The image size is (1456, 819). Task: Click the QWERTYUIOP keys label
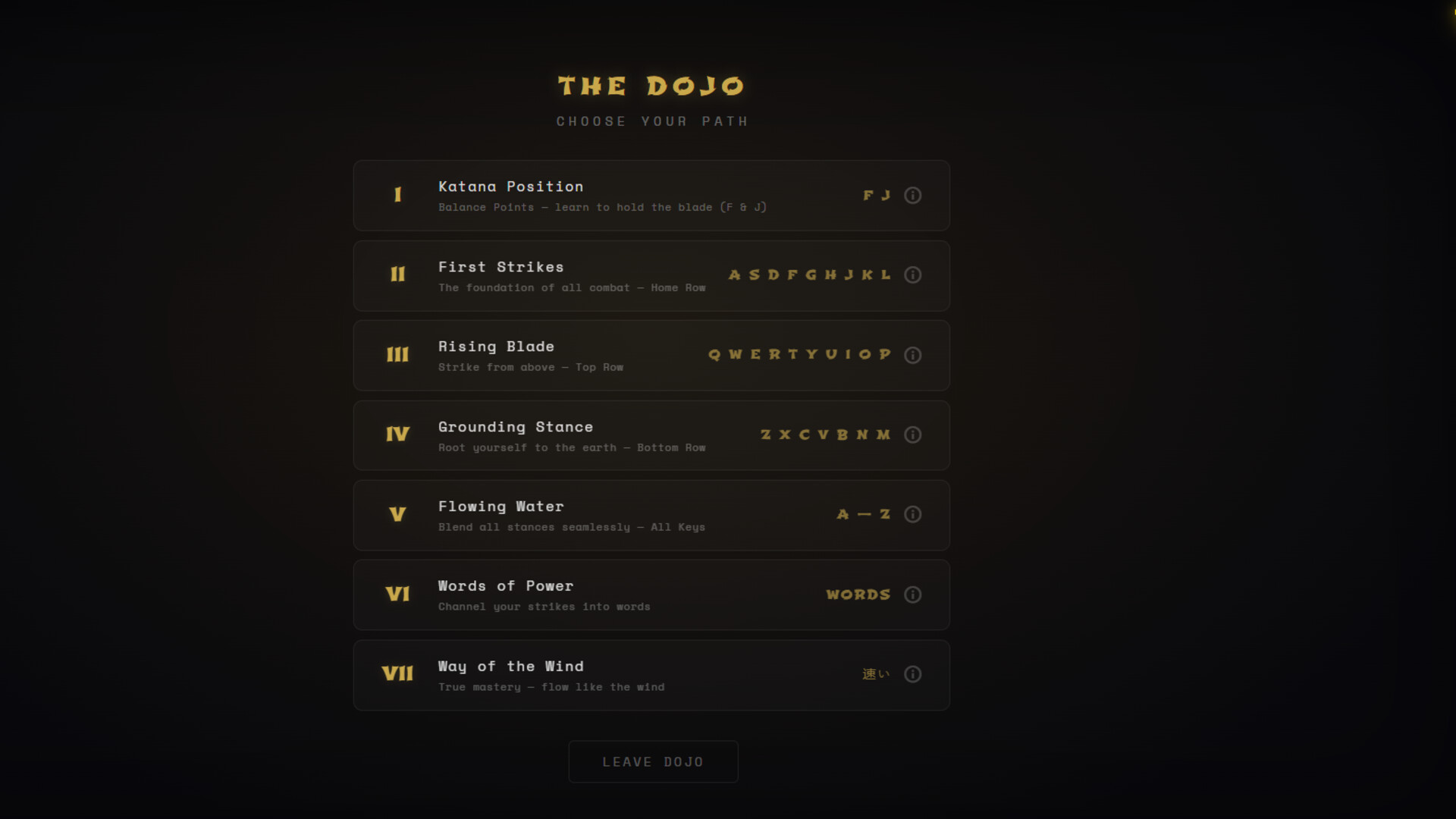799,355
